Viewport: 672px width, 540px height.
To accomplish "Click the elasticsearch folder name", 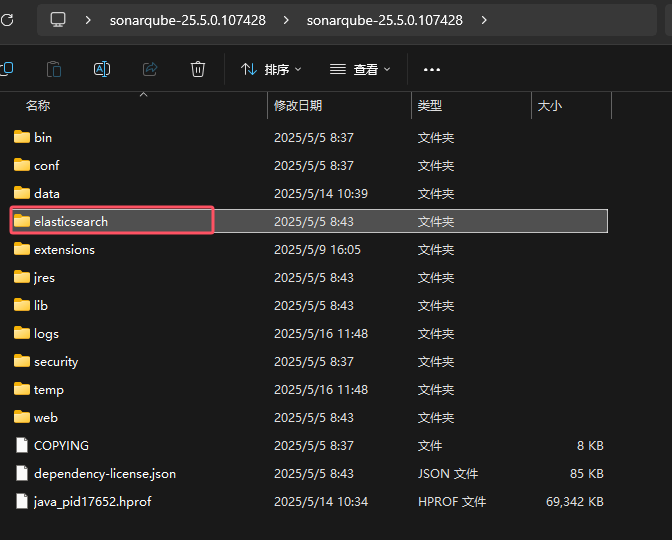I will (71, 222).
